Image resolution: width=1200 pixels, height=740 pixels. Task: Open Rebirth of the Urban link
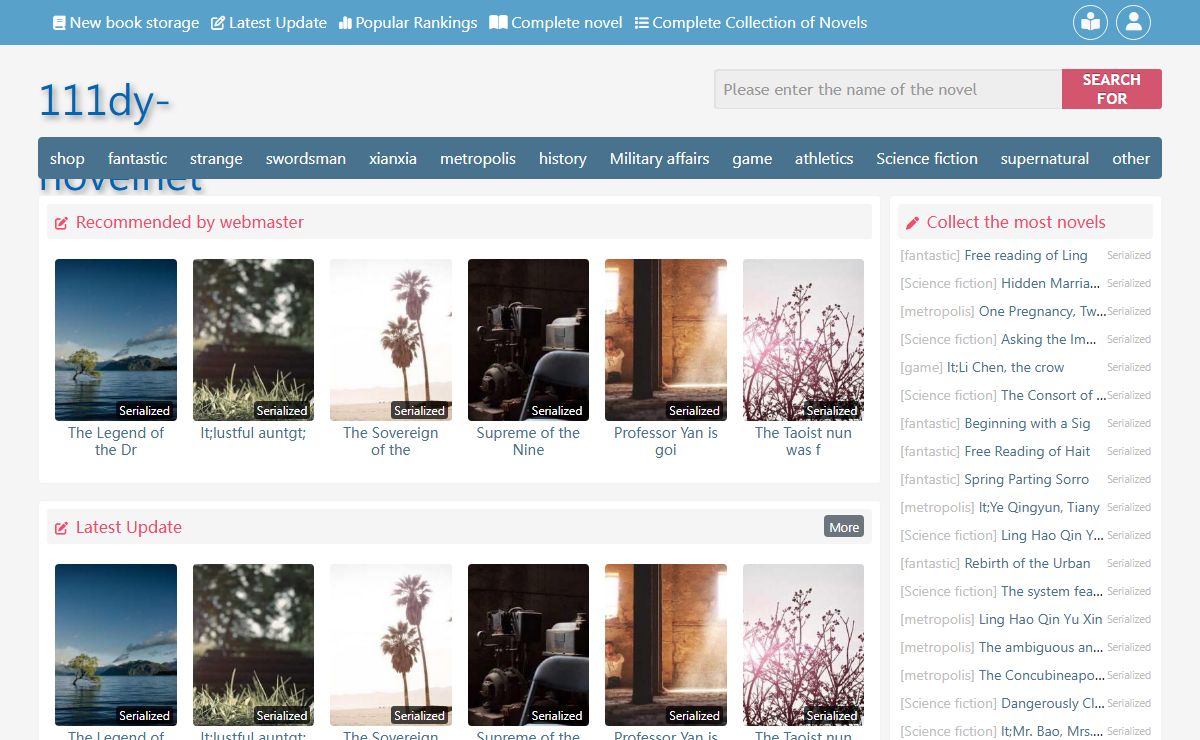pos(1027,563)
